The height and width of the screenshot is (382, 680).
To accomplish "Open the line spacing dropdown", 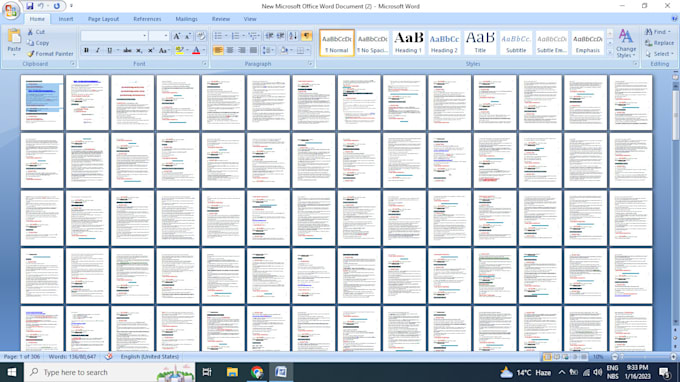I will 268,51.
